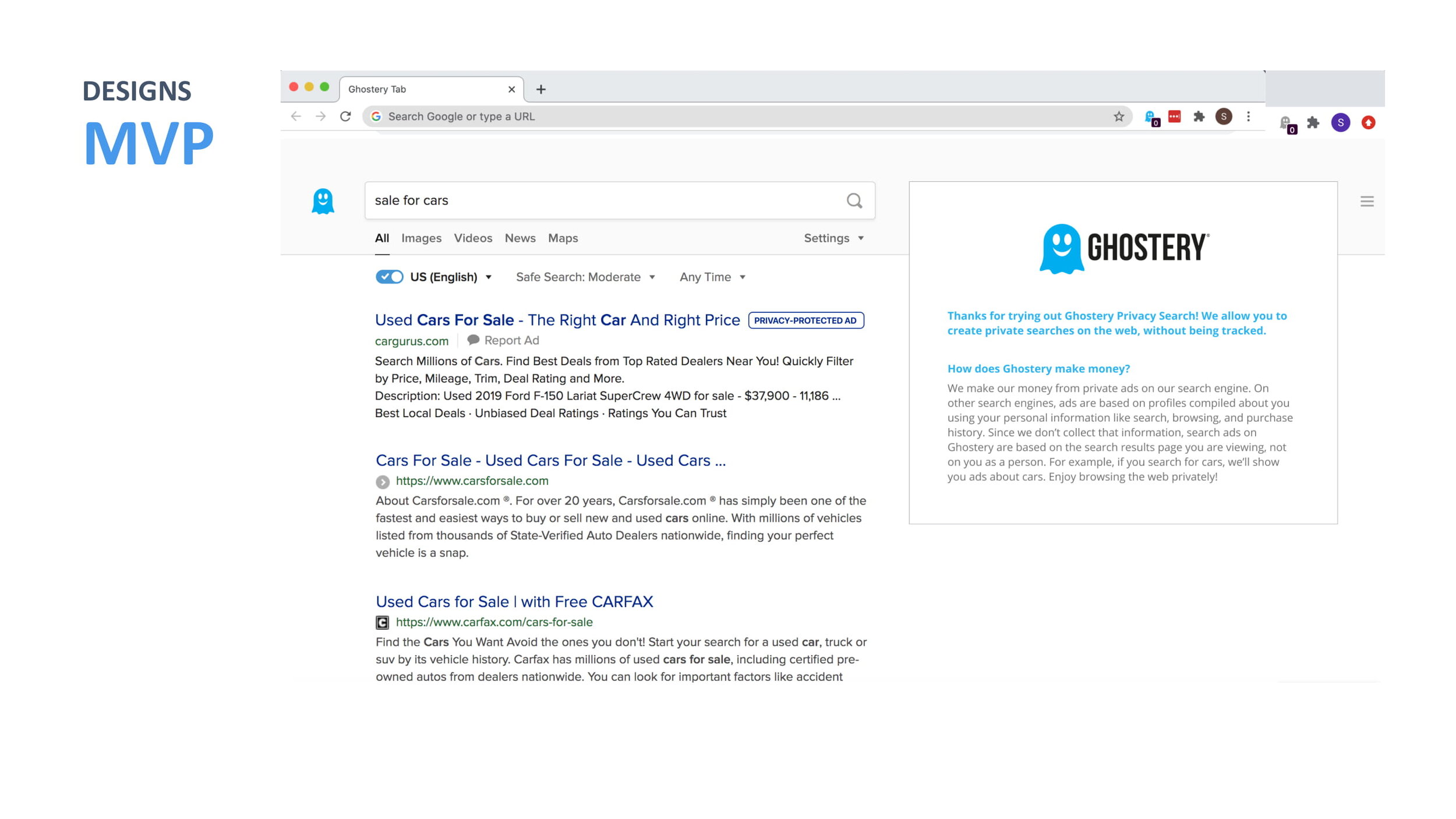Click the 'Find the Cars You Want' snippet text
Viewport: 1456px width, 819px height.
(x=621, y=659)
